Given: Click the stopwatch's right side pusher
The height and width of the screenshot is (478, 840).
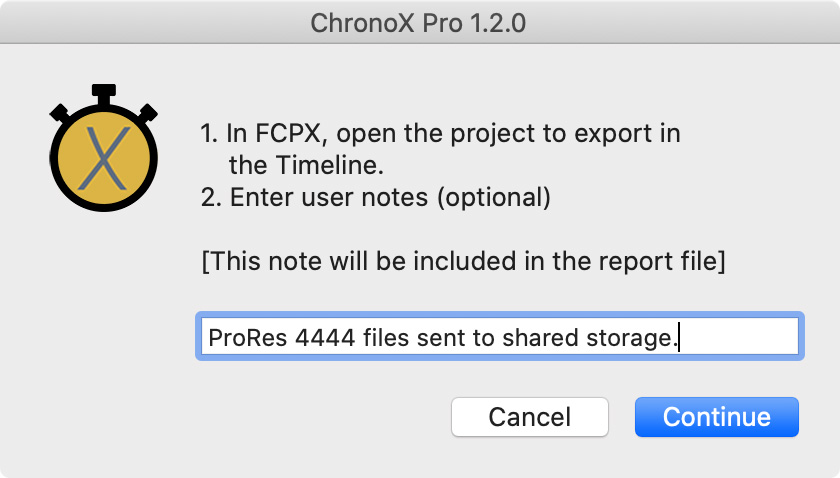Looking at the screenshot, I should [148, 113].
